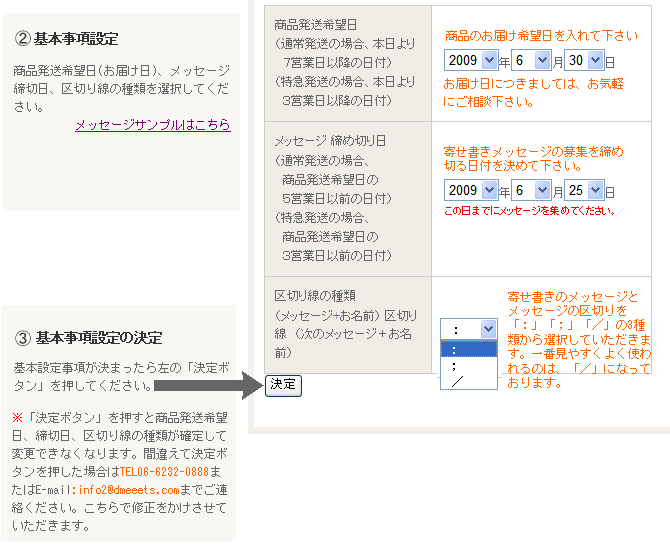The width and height of the screenshot is (670, 544).
Task: Choose the semicolon separator option
Action: (467, 365)
